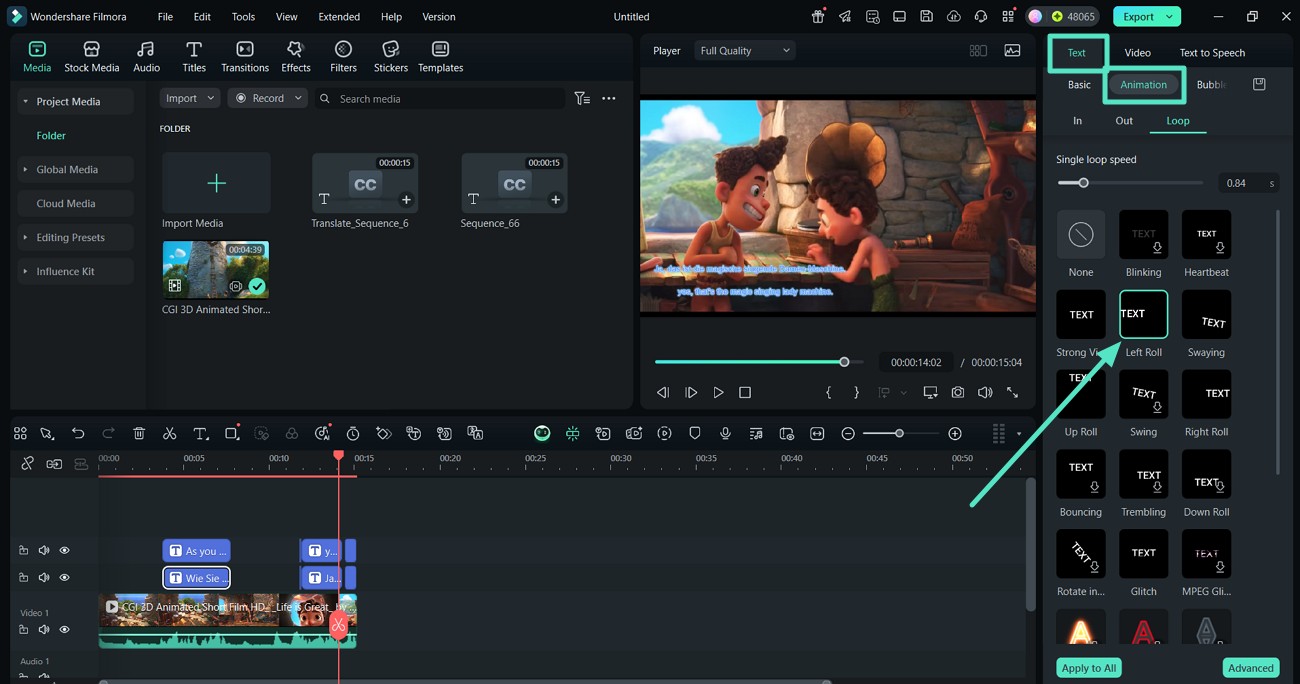Screen dimensions: 1300x684
Task: Click the microphone voiceover icon in timeline toolbar
Action: pyautogui.click(x=725, y=433)
